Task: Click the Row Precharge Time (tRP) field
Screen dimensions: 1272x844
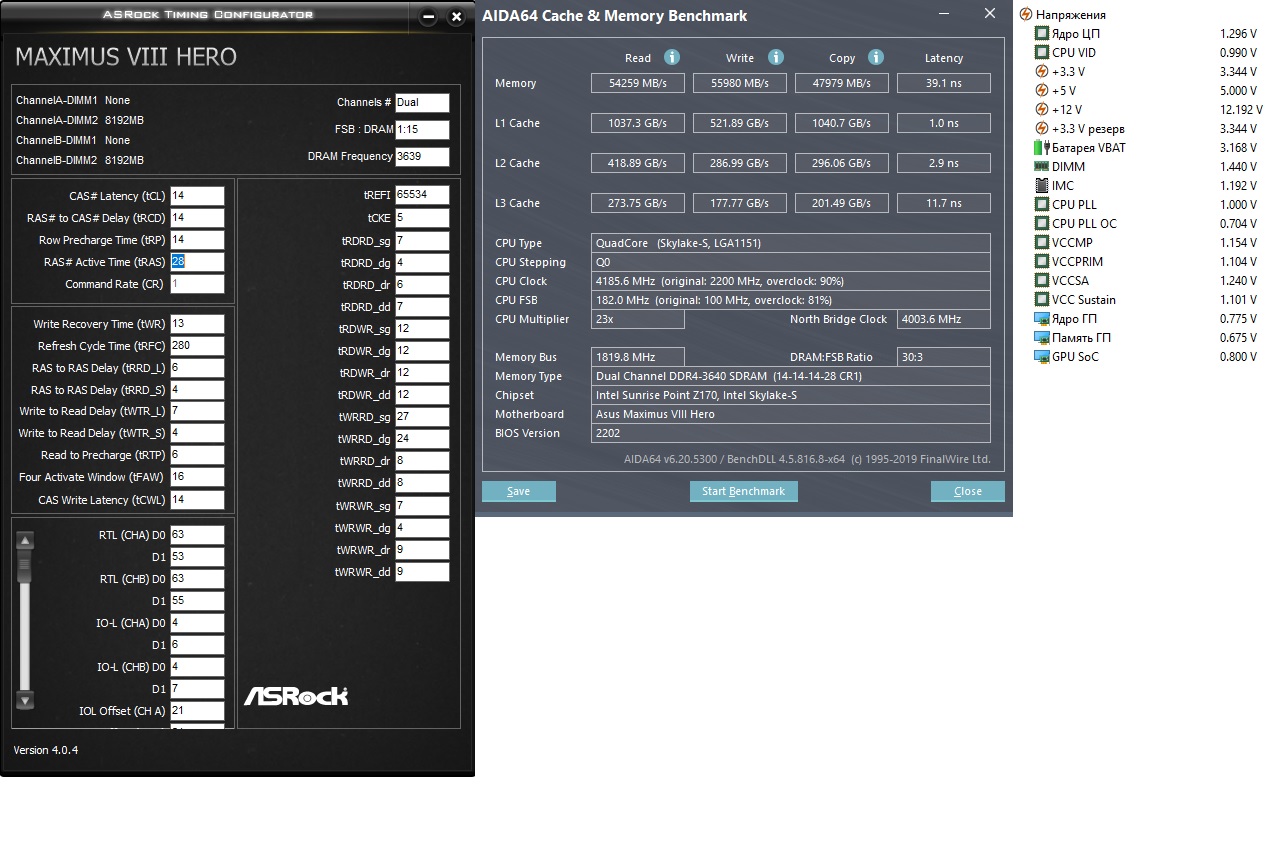Action: [x=197, y=240]
